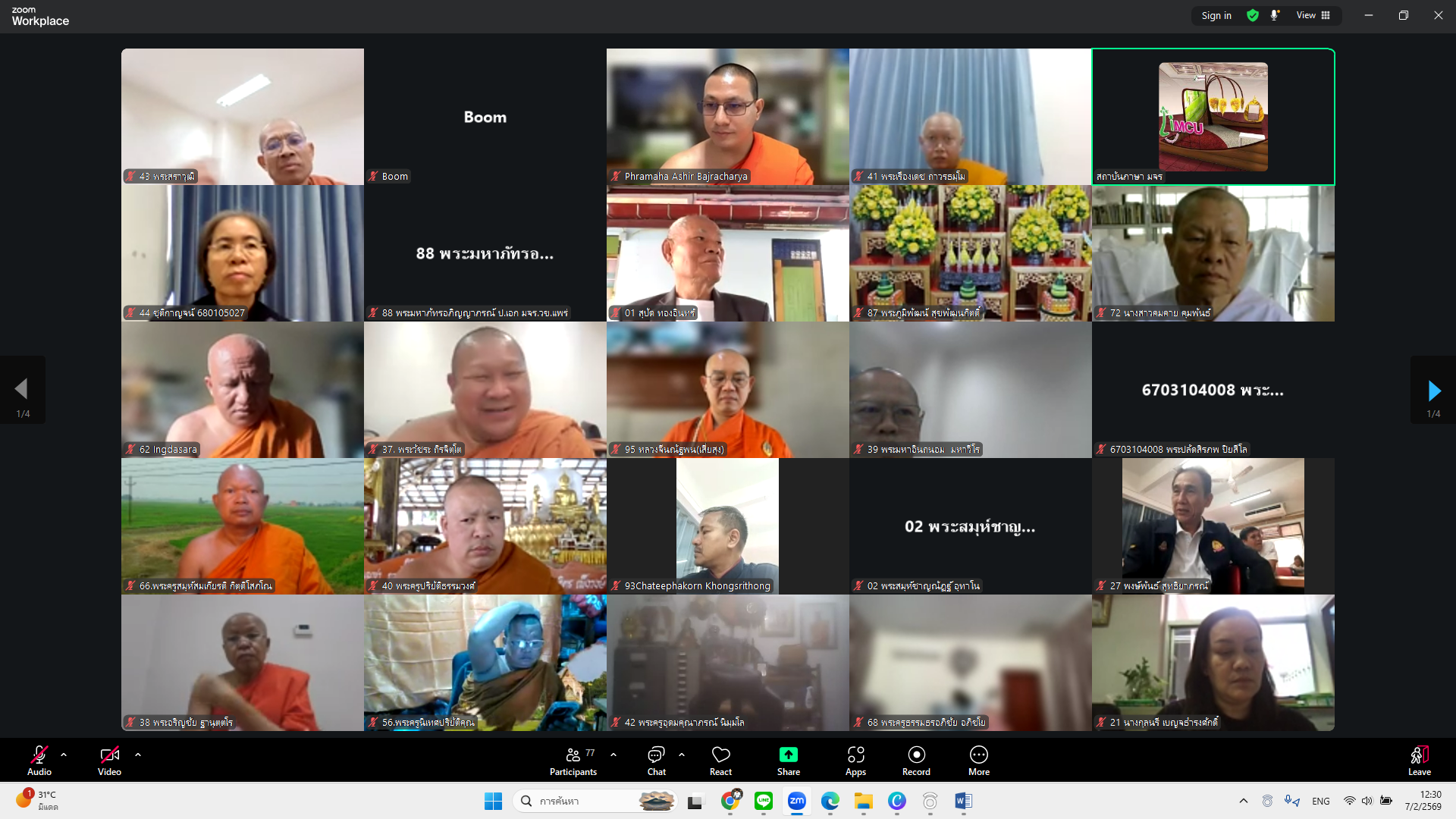Open the More options menu
This screenshot has width=1456, height=819.
pos(978,761)
